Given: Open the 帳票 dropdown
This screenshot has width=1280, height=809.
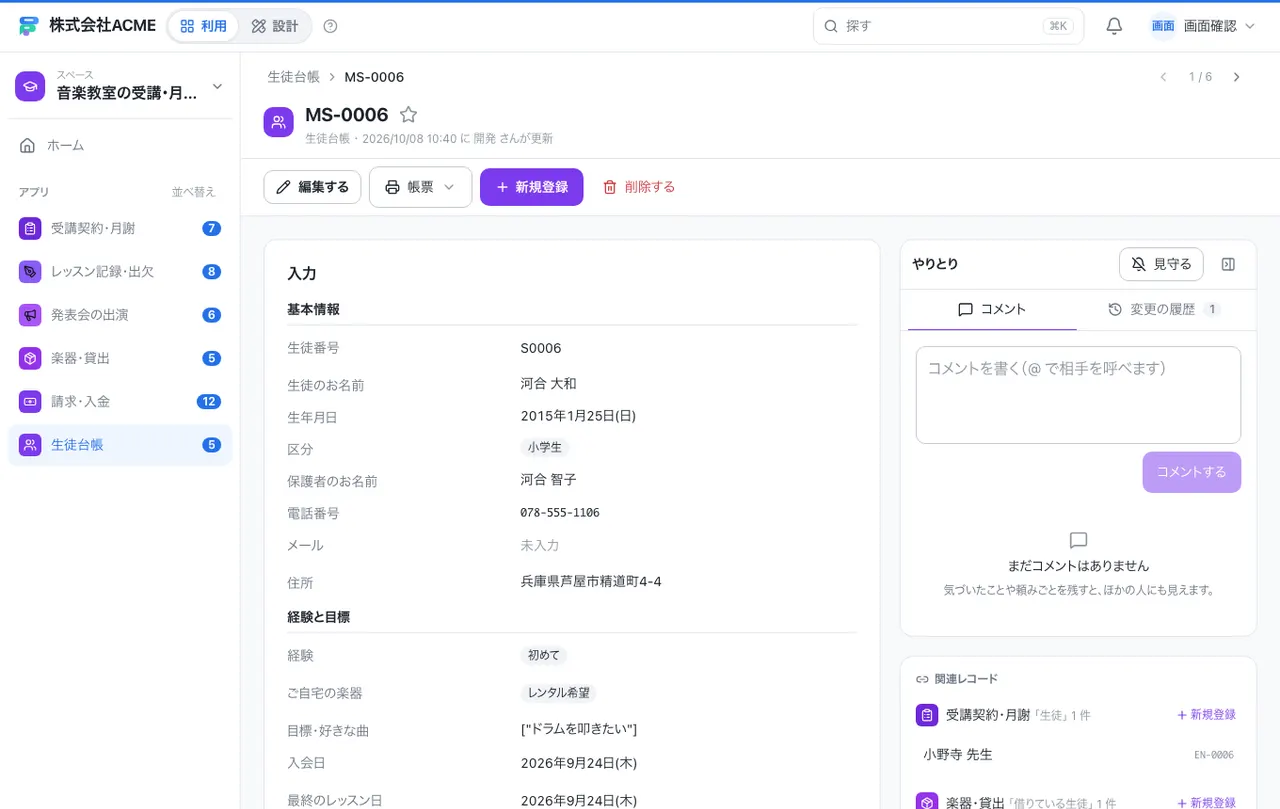Looking at the screenshot, I should coord(420,187).
